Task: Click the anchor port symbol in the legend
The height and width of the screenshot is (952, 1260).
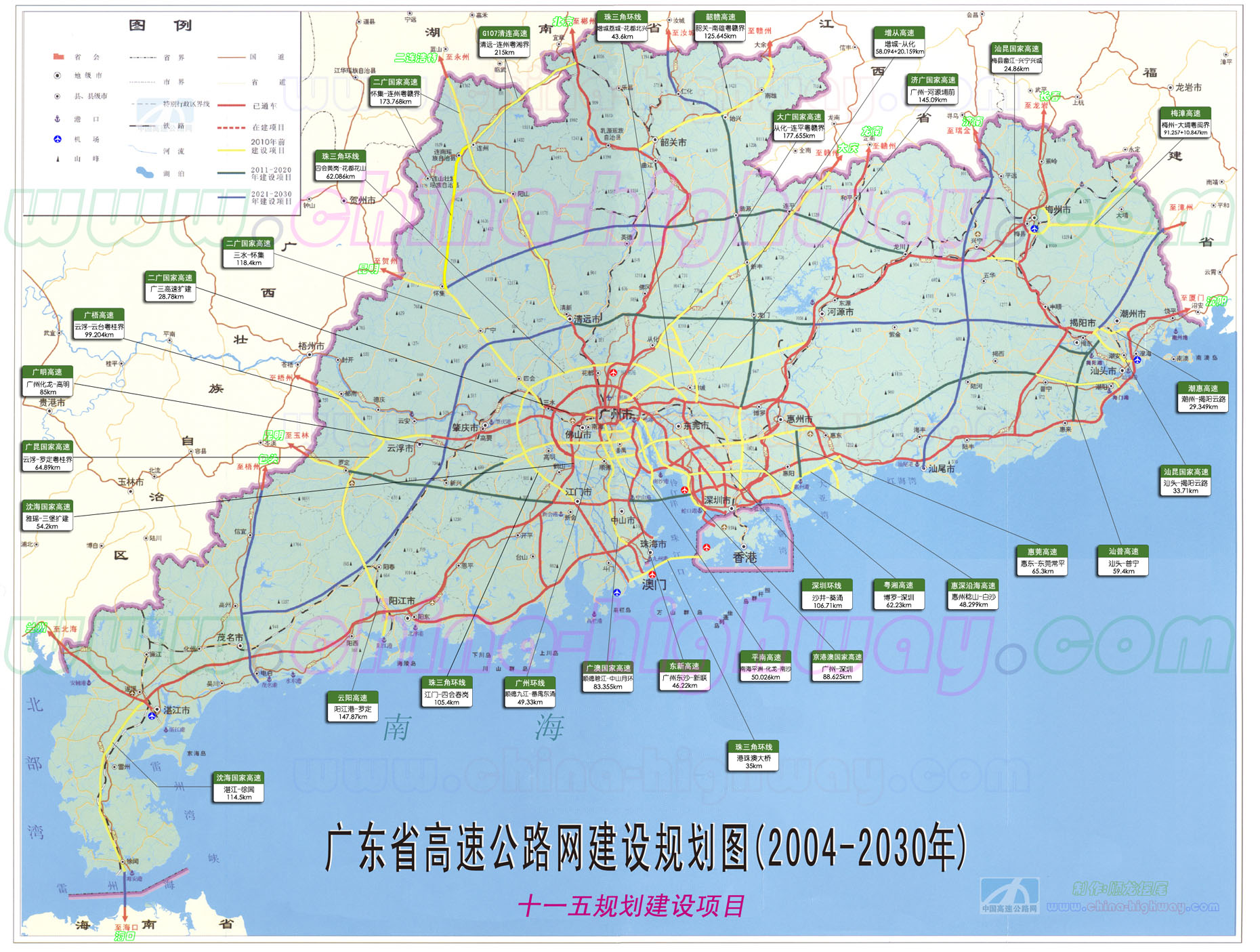Action: click(58, 119)
